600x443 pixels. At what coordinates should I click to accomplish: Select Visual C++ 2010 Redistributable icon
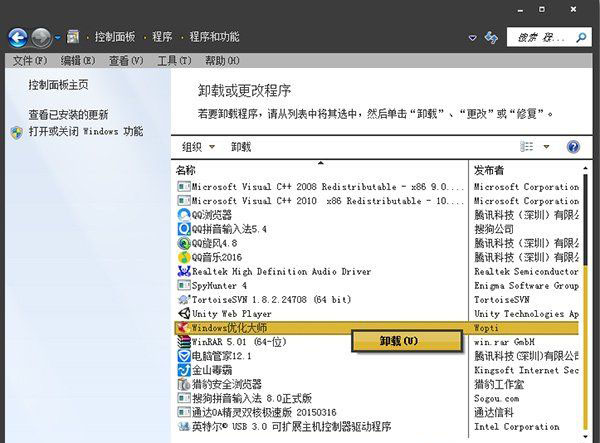tap(184, 200)
